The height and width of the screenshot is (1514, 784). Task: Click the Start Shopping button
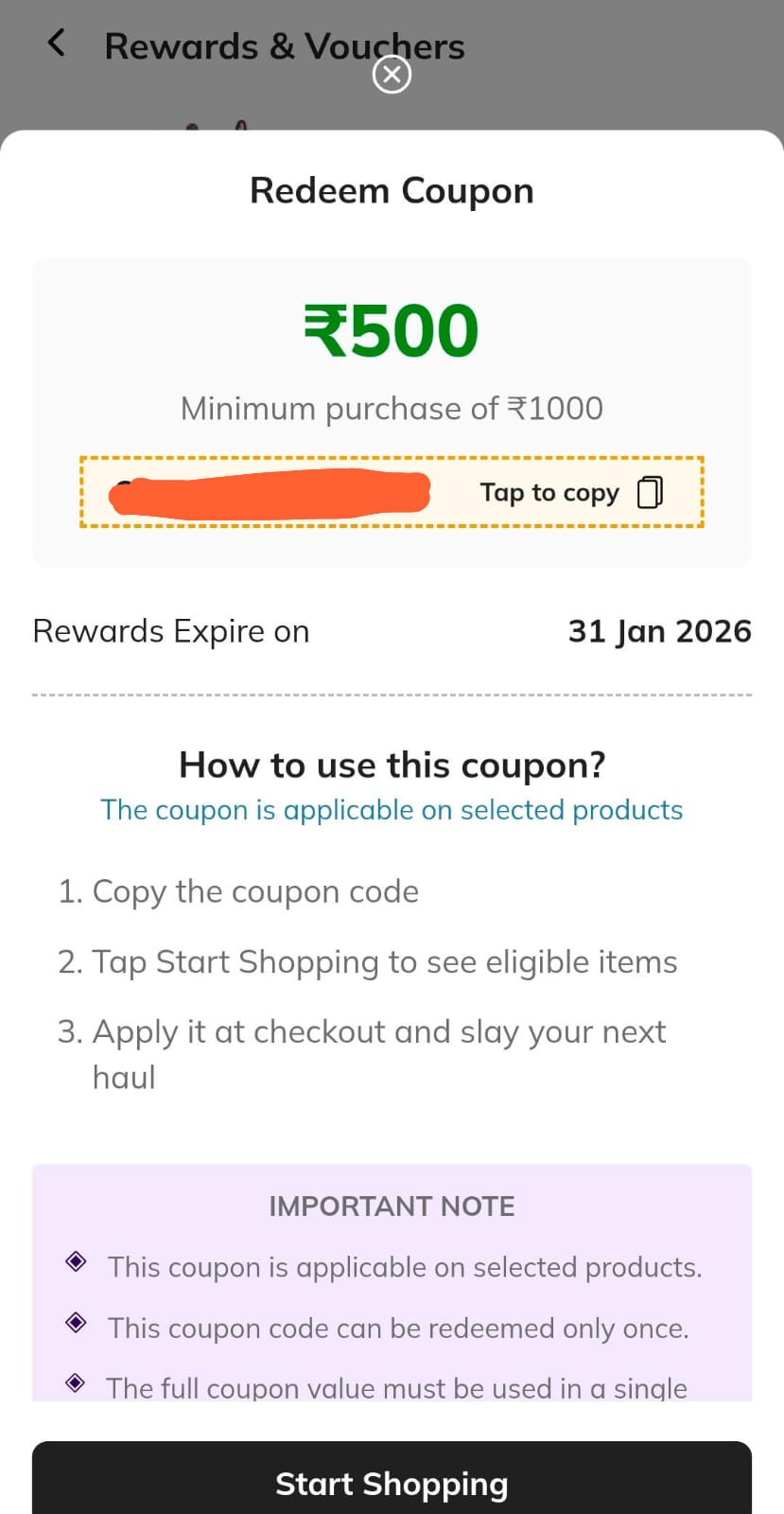point(392,1483)
